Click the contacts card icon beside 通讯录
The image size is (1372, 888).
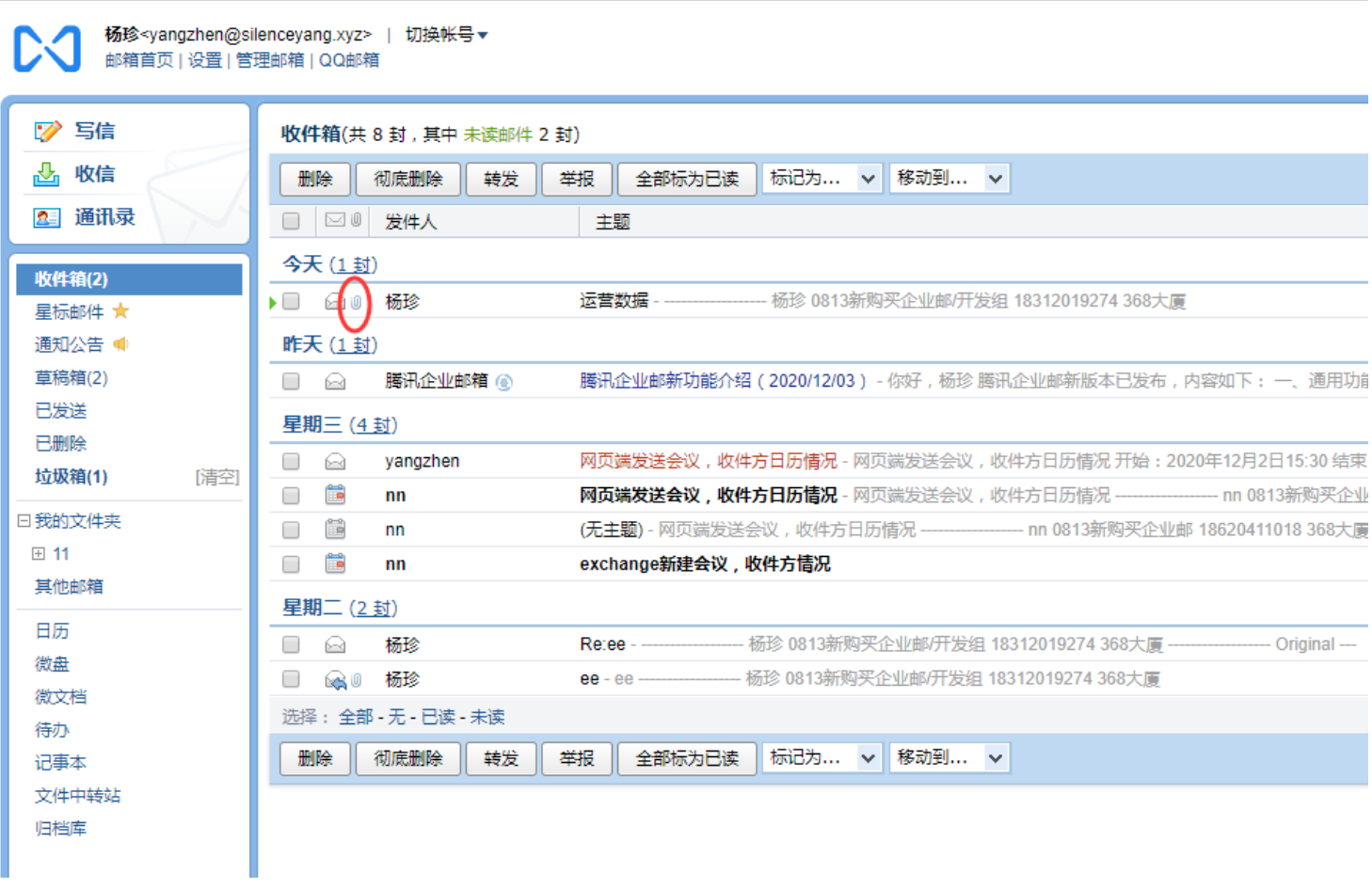(x=47, y=217)
